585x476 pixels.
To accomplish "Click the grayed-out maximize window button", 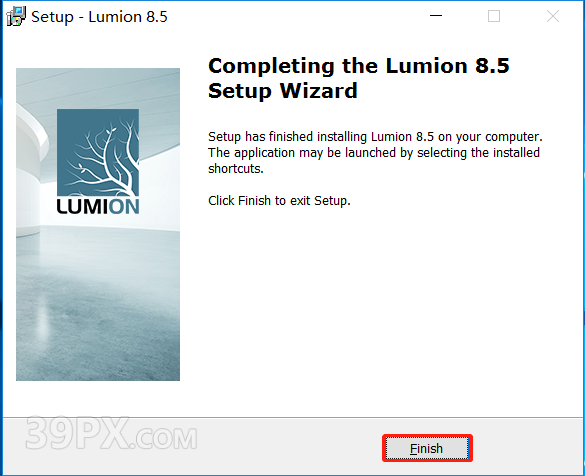I will (494, 16).
